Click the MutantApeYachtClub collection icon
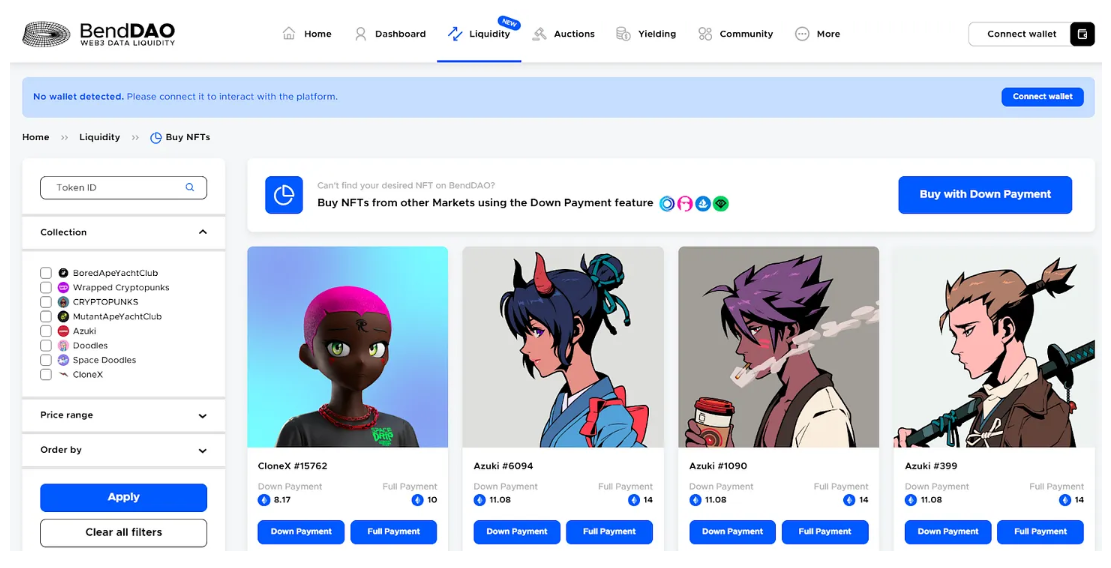This screenshot has height=568, width=1111. tap(63, 317)
